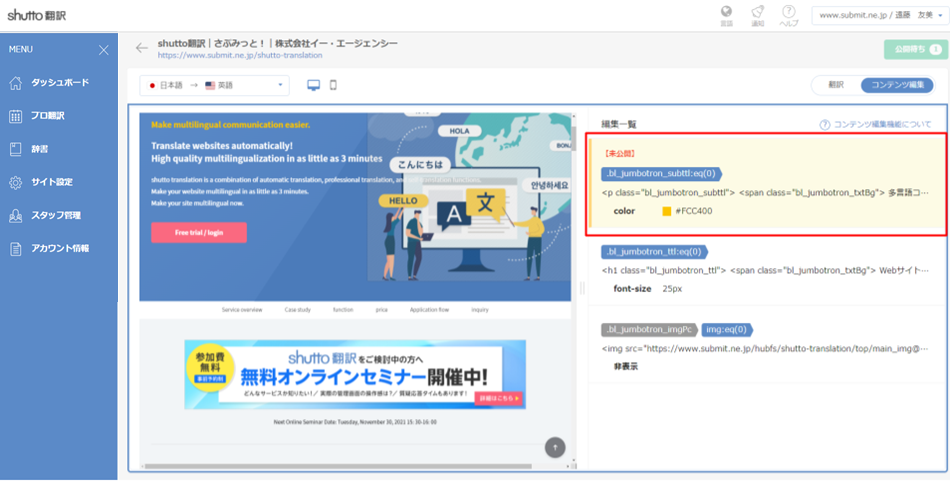Open ダッシュボード in sidebar
This screenshot has width=950, height=482.
tap(60, 82)
